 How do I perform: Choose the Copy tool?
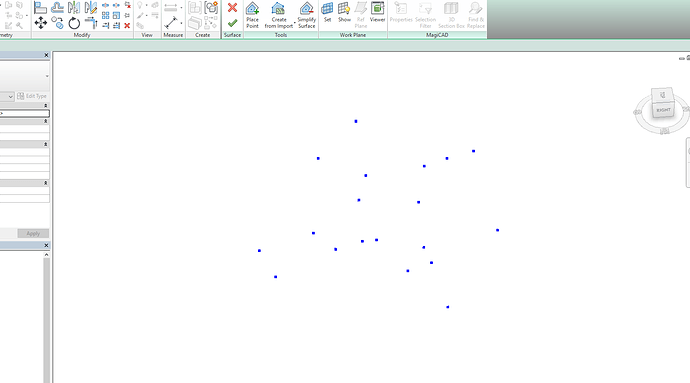tap(57, 23)
